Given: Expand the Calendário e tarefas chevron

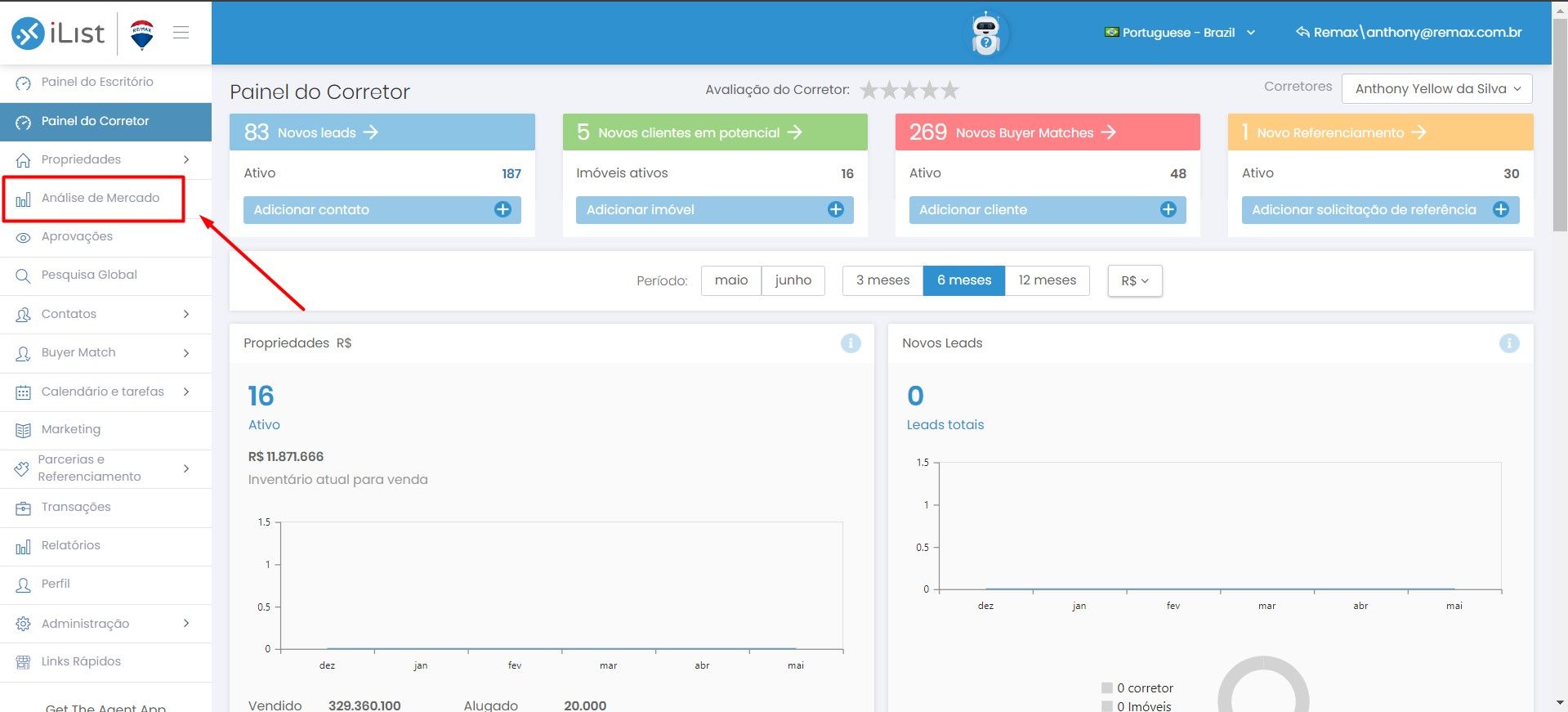Looking at the screenshot, I should click(x=186, y=392).
